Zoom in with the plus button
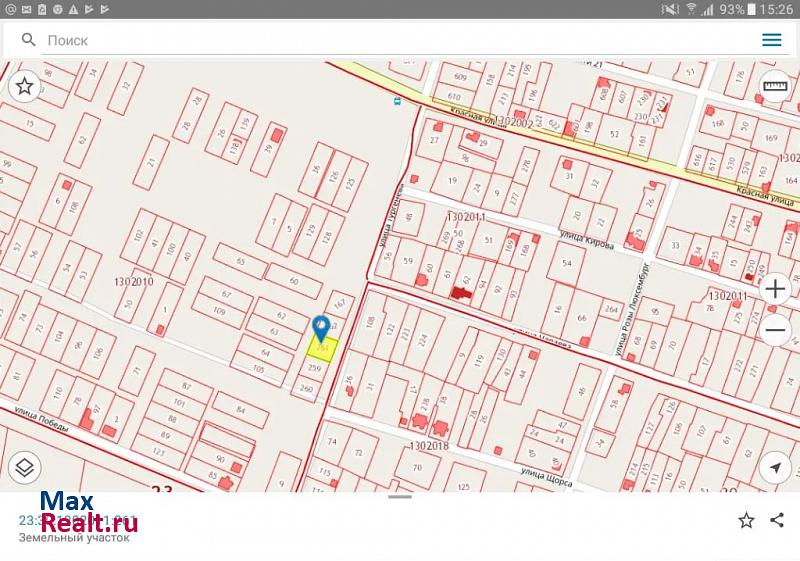 (x=775, y=289)
